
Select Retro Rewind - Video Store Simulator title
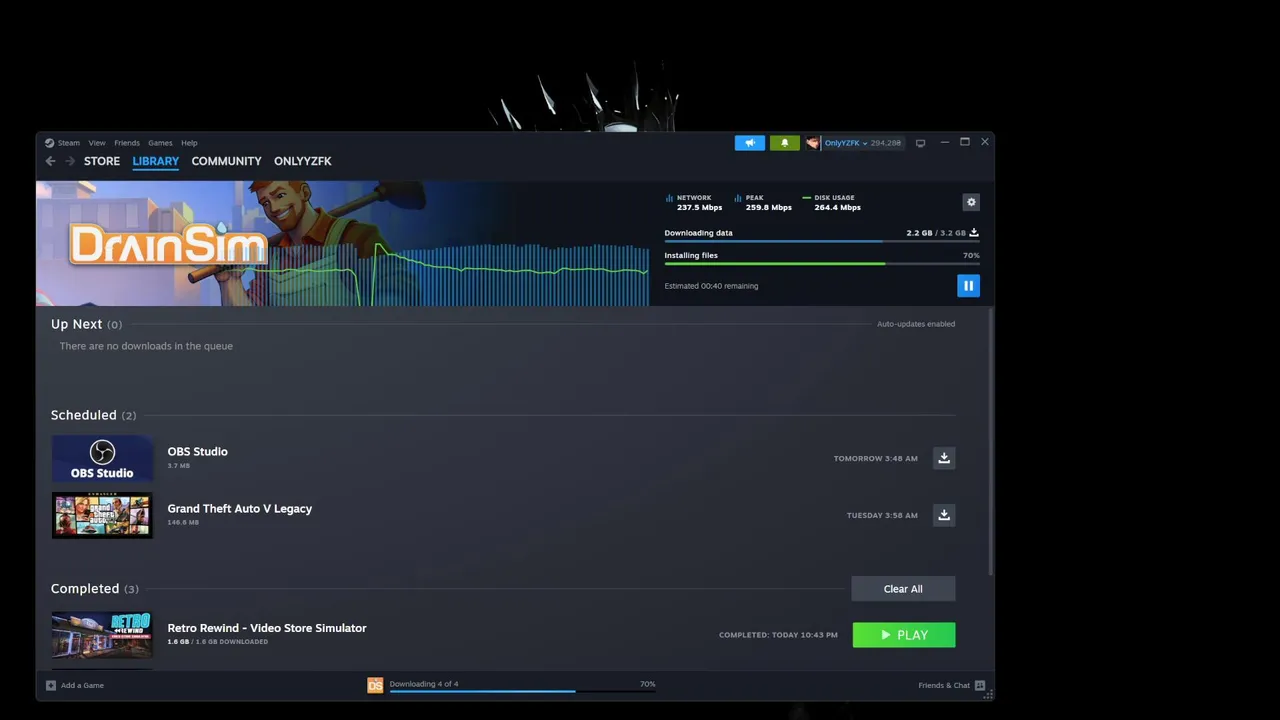(267, 628)
